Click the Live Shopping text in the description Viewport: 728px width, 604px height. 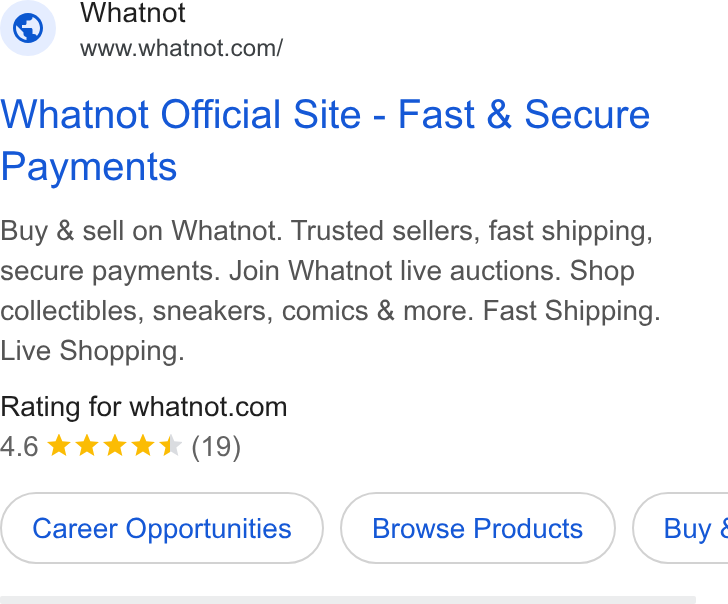tap(92, 351)
